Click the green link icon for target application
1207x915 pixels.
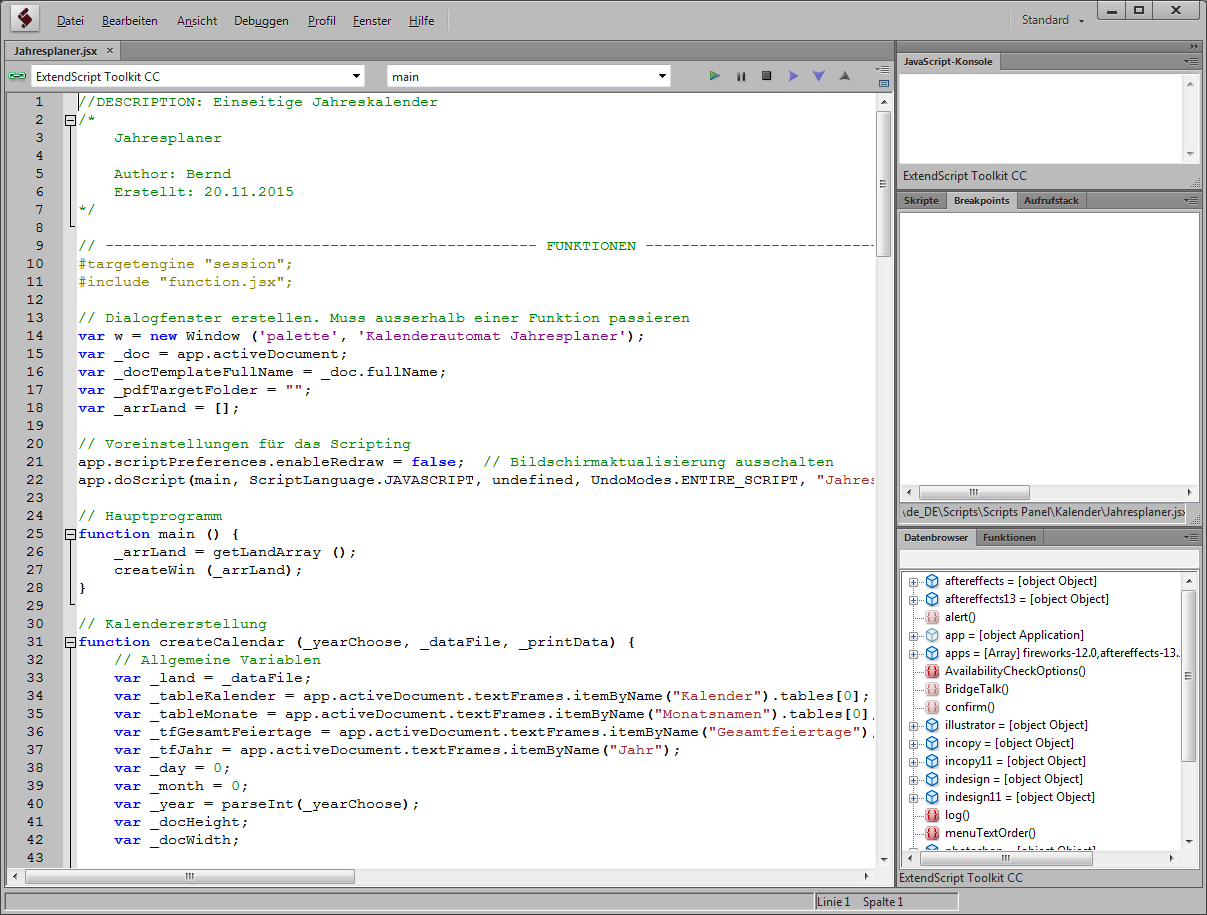[16, 76]
